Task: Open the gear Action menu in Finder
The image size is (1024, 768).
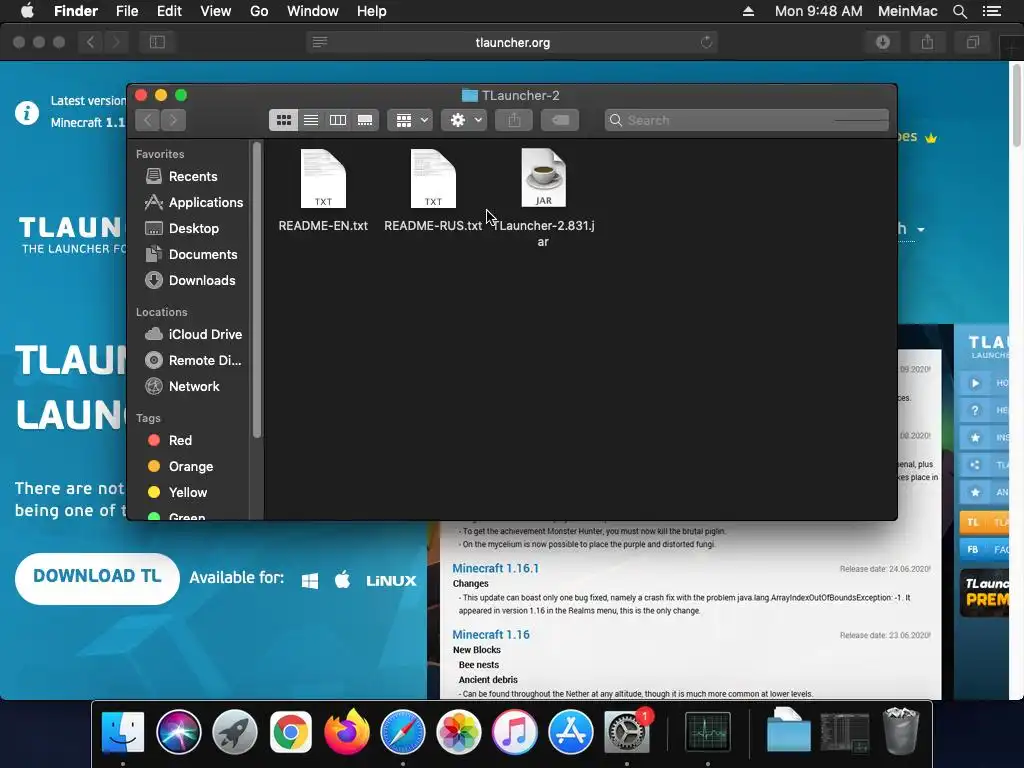Action: click(x=464, y=120)
